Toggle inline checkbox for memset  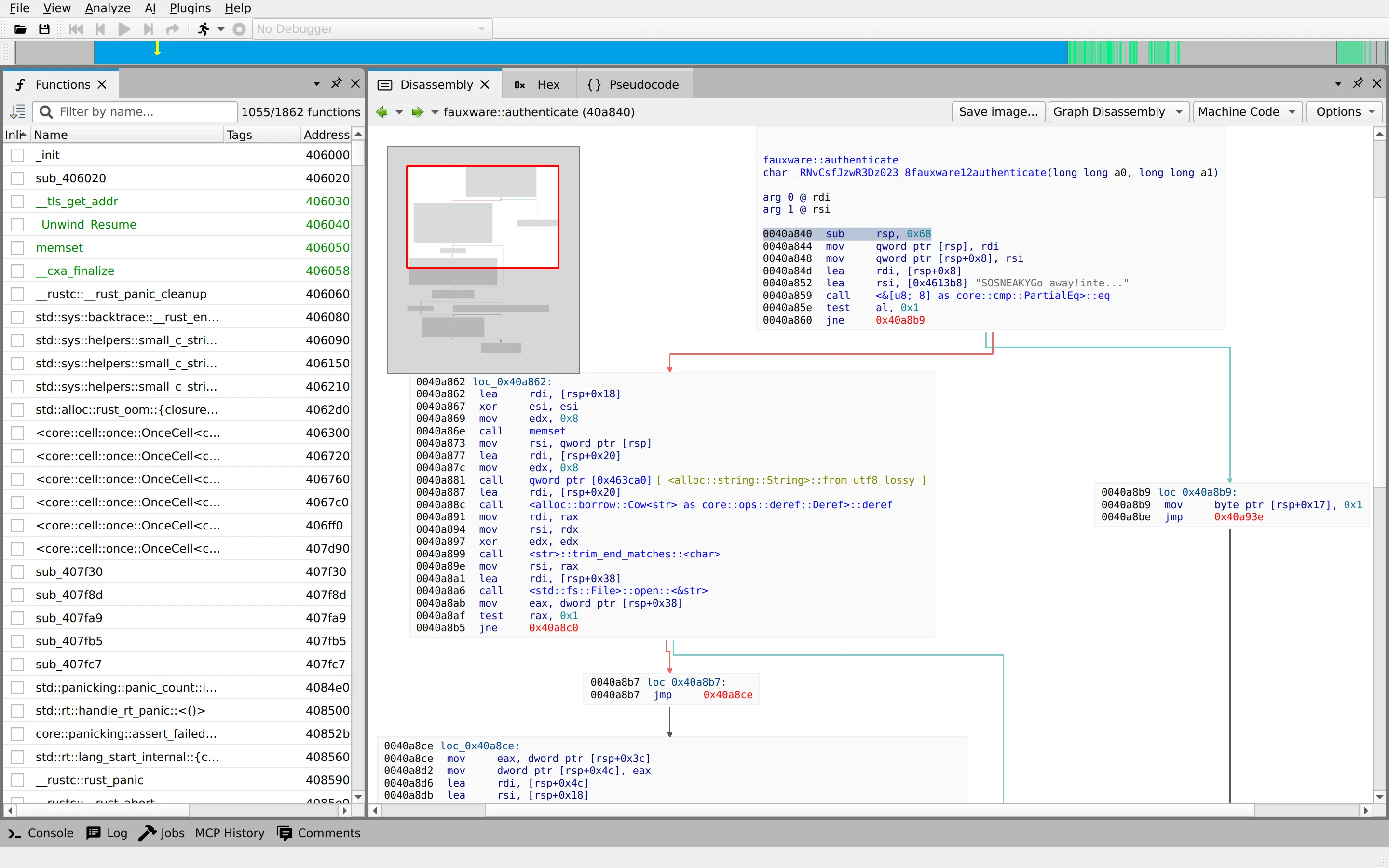point(18,247)
